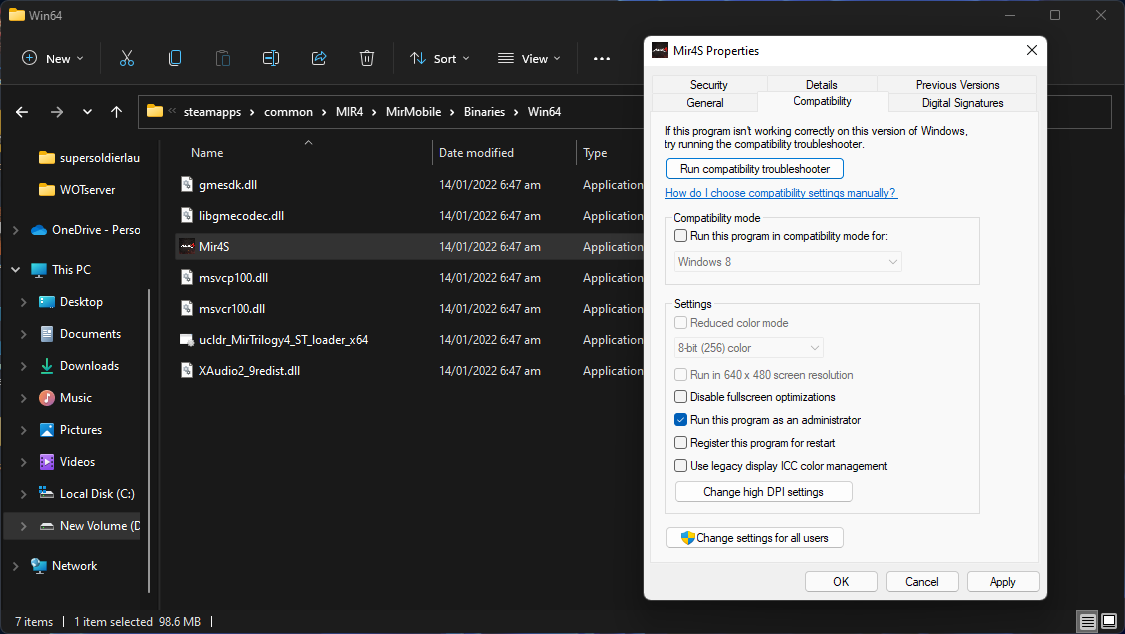Open the WOTserver folder

click(x=87, y=190)
